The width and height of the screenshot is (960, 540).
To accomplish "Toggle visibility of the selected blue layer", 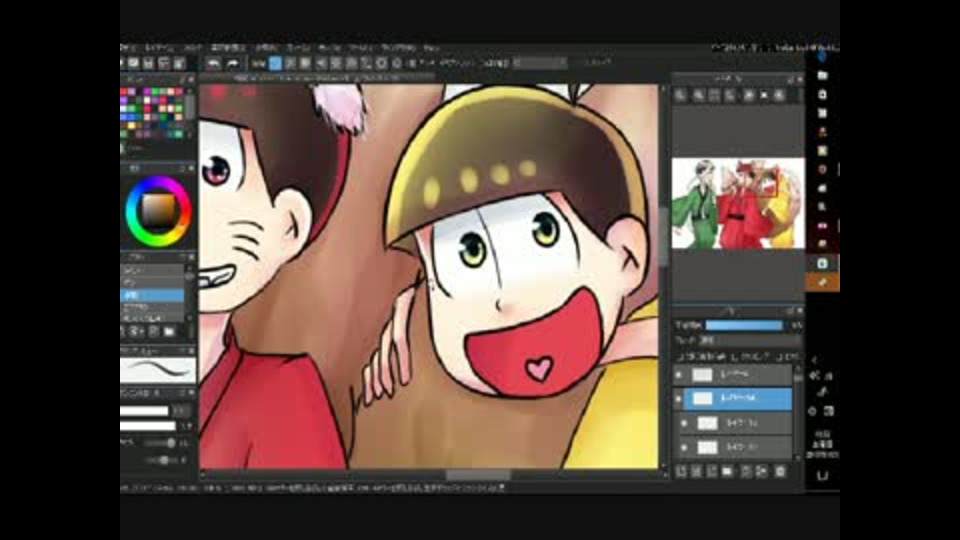I will point(678,399).
